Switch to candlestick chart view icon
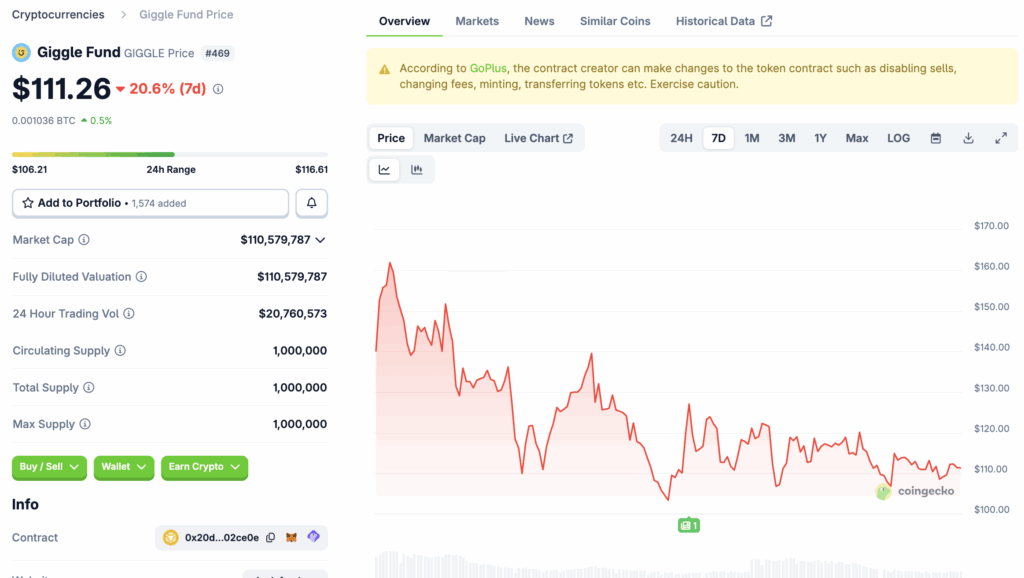The image size is (1024, 578). click(x=417, y=170)
